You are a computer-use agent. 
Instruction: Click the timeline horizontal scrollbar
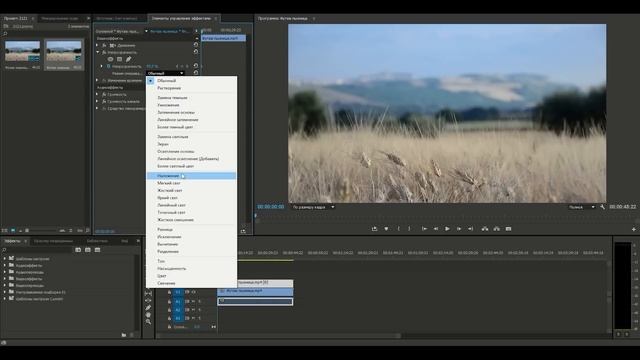pyautogui.click(x=278, y=336)
